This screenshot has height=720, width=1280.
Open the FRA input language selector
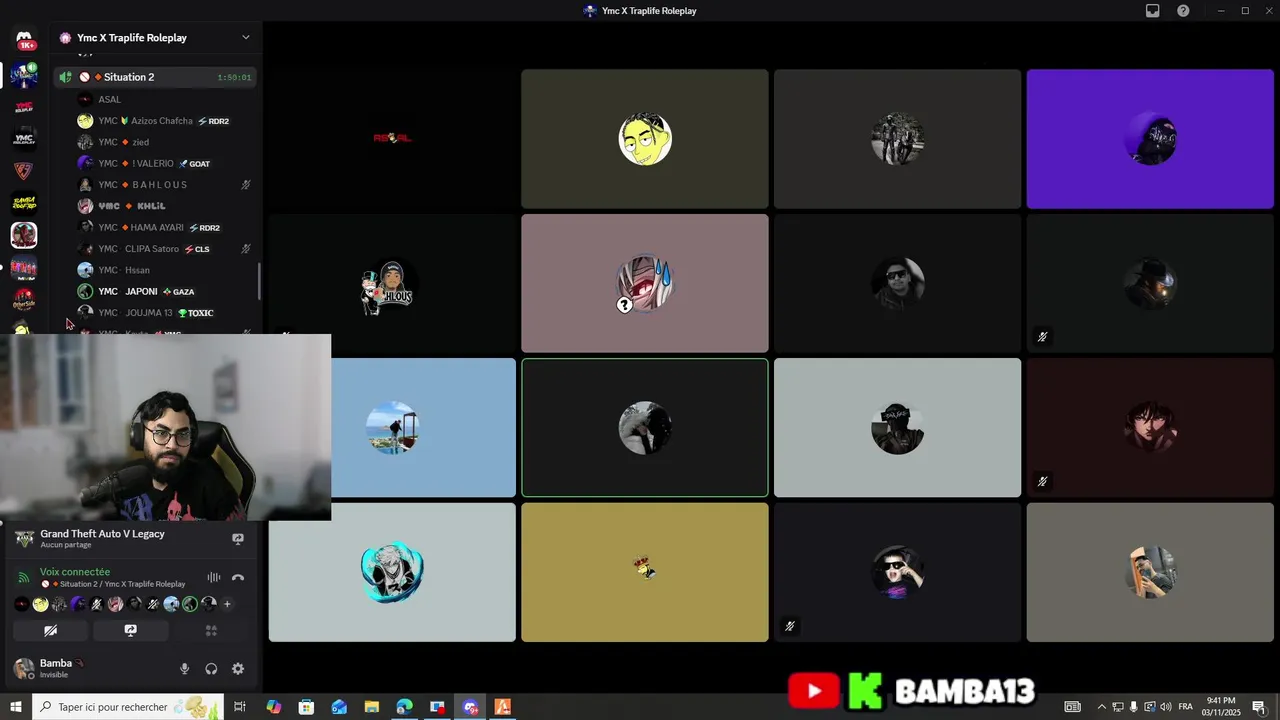pos(1185,707)
